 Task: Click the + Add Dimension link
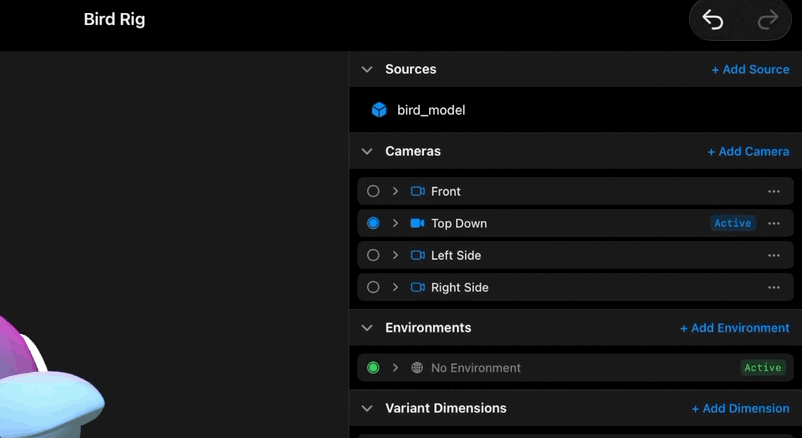740,408
